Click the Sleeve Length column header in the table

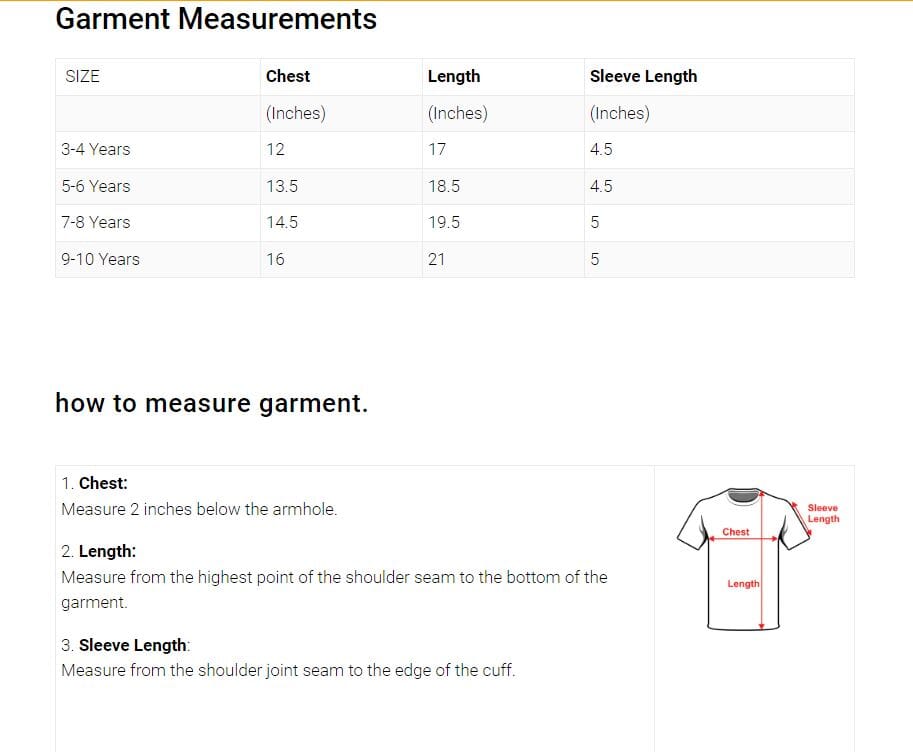pos(643,76)
